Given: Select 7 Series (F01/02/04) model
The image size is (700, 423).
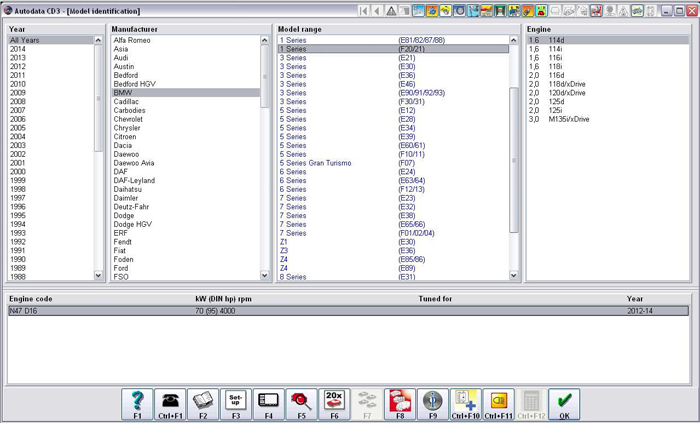Looking at the screenshot, I should (x=393, y=233).
